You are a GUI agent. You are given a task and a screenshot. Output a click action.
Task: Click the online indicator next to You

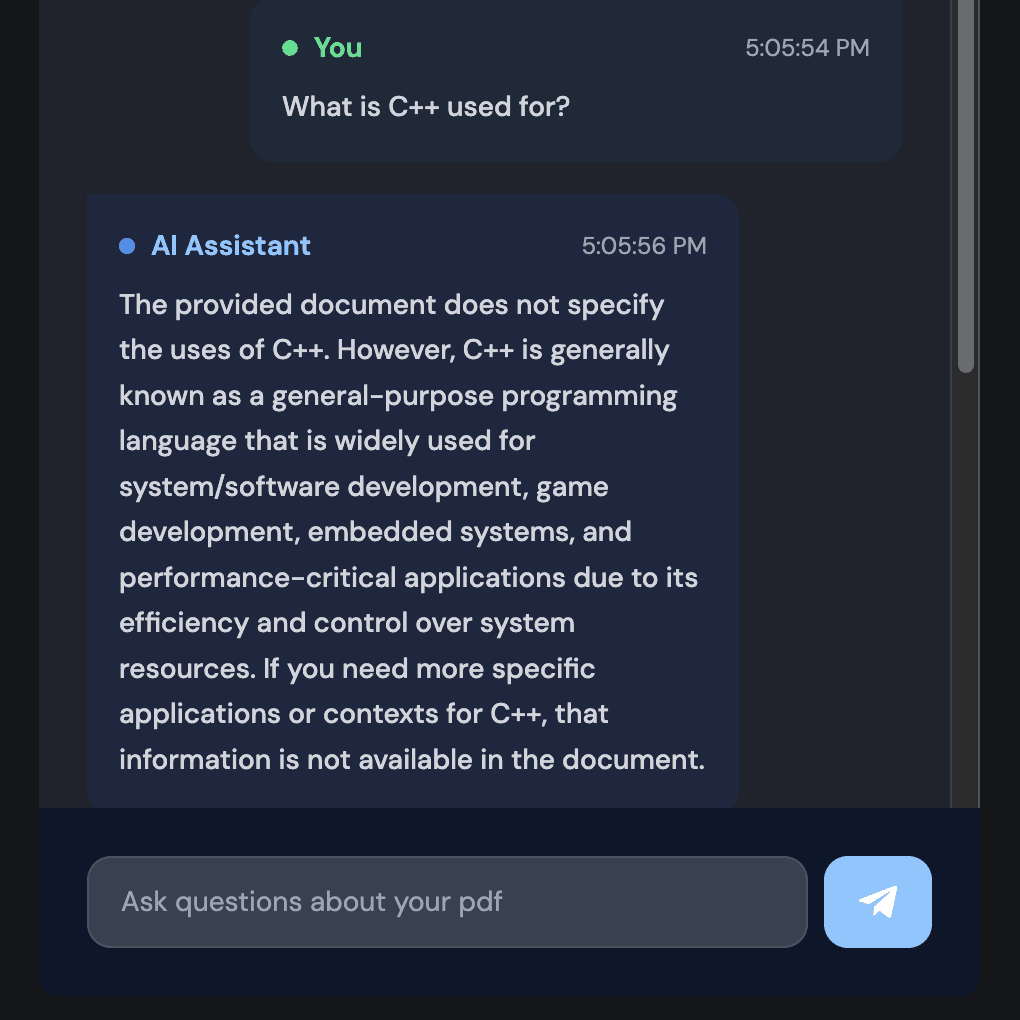289,46
